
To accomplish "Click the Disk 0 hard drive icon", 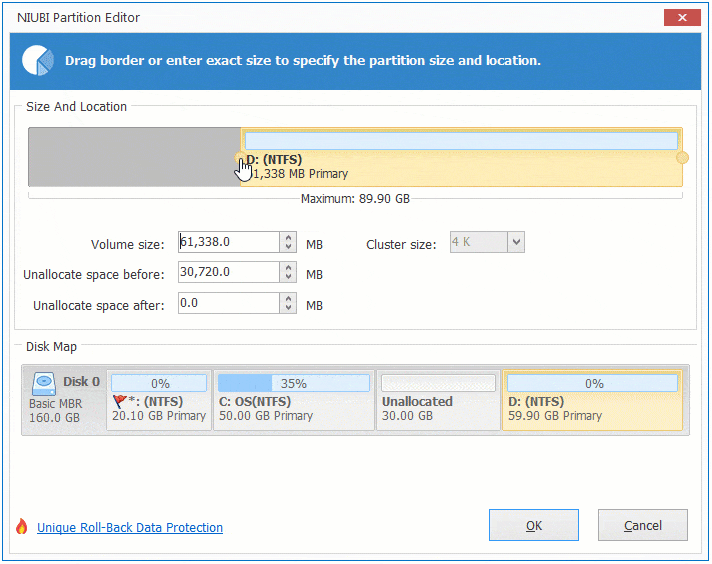I will click(x=44, y=383).
